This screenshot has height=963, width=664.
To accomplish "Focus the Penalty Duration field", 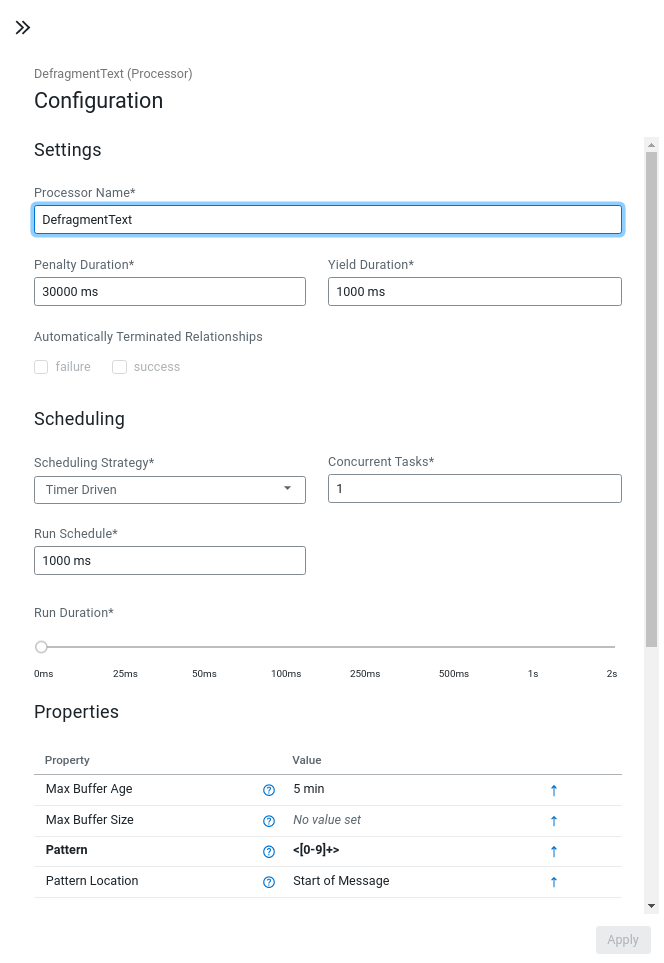I will pyautogui.click(x=170, y=292).
